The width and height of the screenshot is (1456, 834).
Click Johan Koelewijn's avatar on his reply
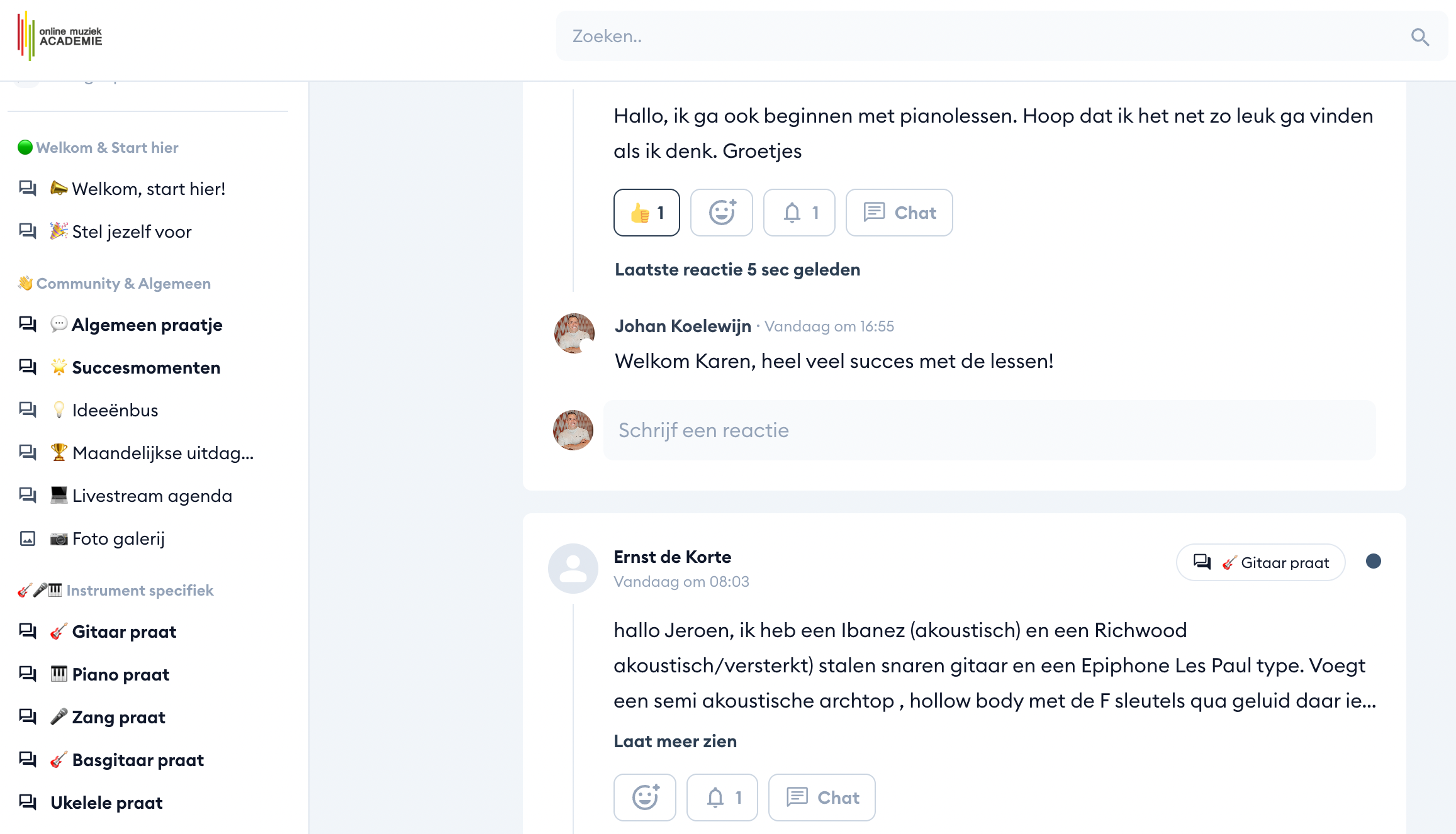574,333
